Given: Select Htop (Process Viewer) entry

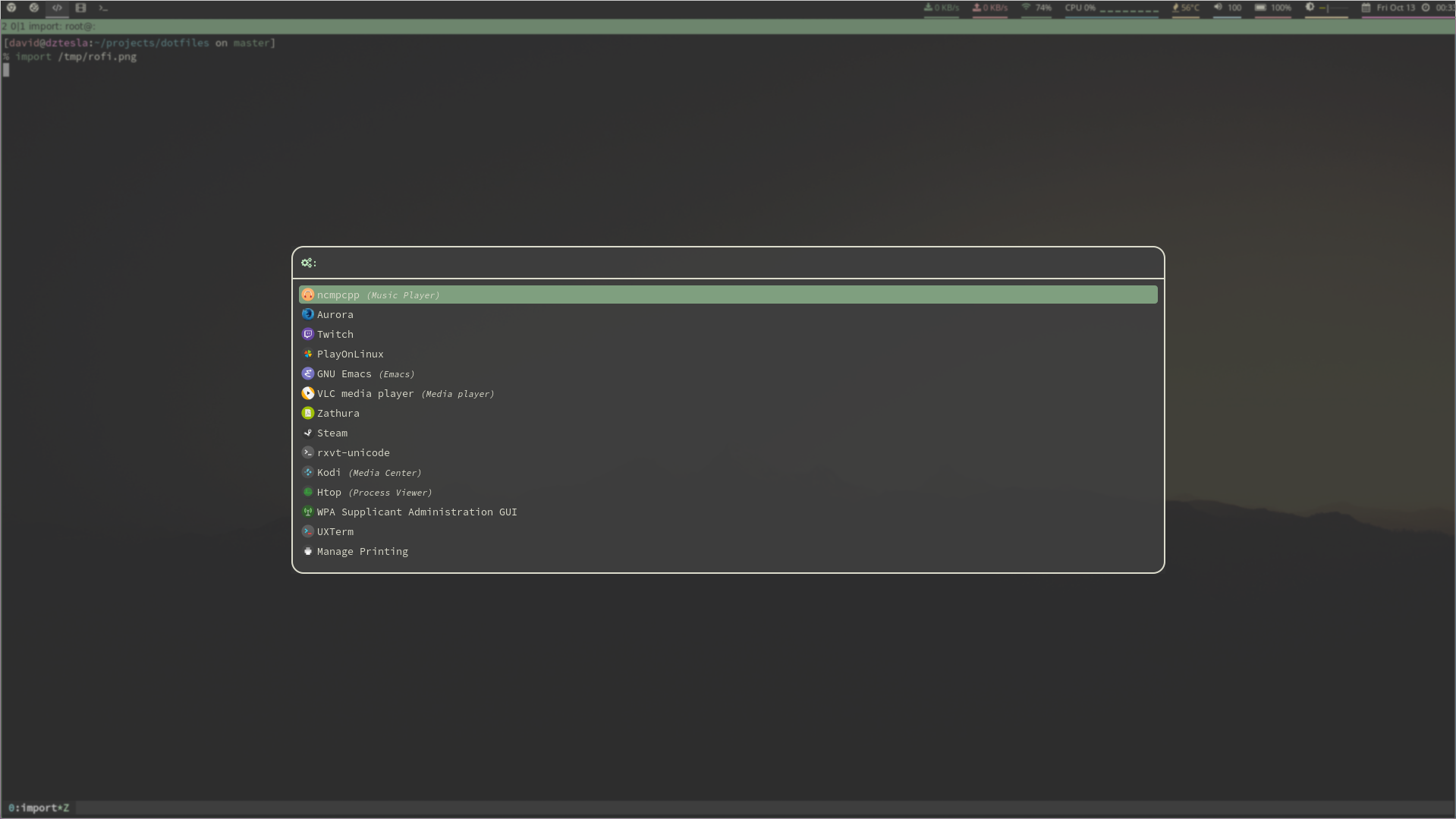Looking at the screenshot, I should point(728,492).
